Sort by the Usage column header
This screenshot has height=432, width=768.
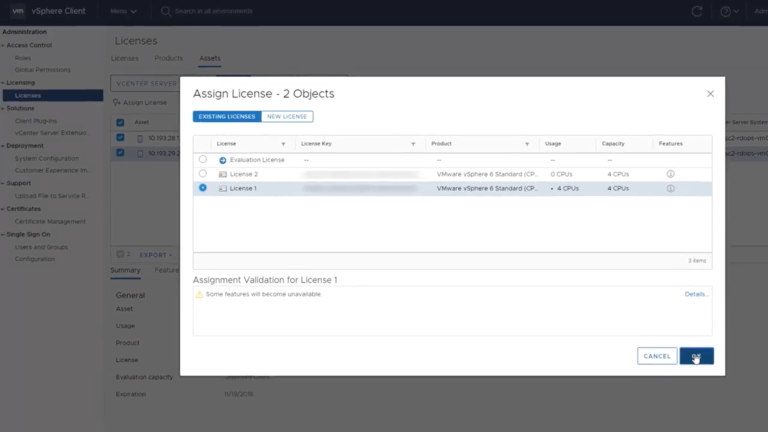(x=553, y=144)
